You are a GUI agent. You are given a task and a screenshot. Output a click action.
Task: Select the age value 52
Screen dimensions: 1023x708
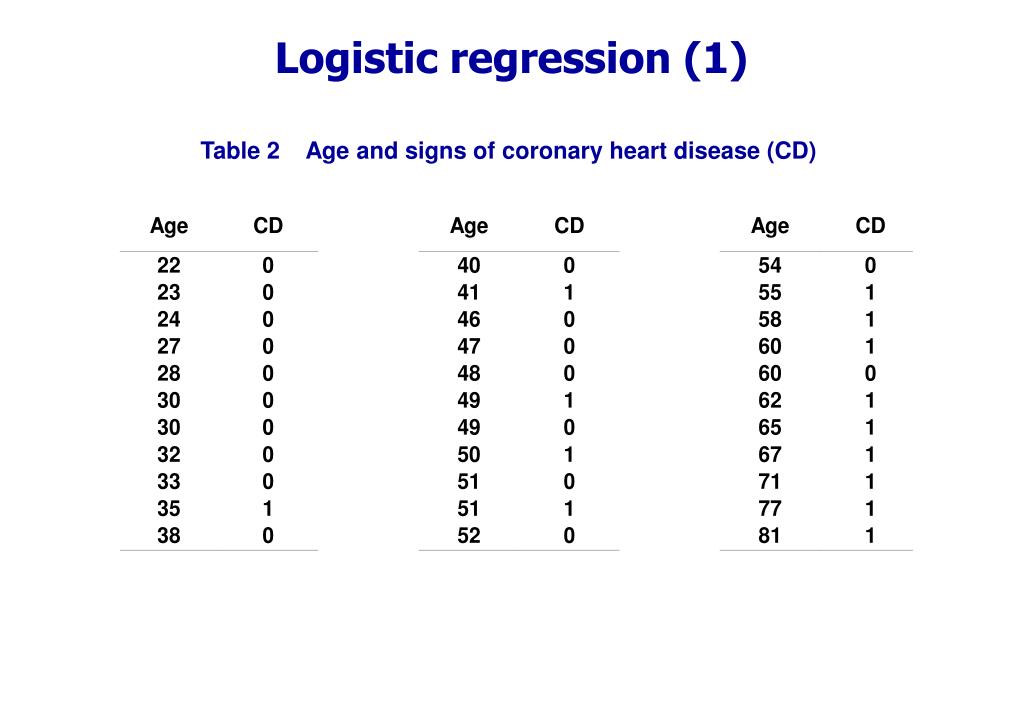pos(469,536)
